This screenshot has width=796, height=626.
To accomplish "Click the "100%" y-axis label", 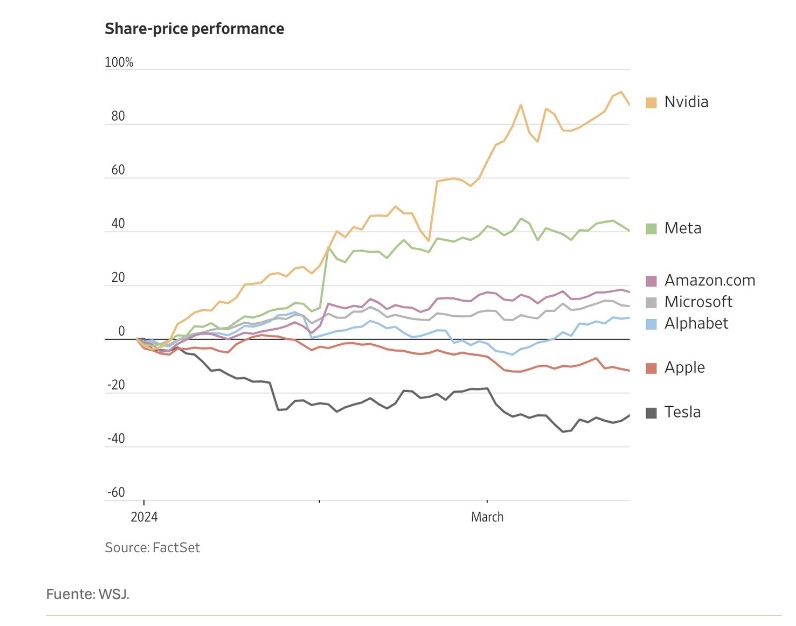I will (119, 63).
